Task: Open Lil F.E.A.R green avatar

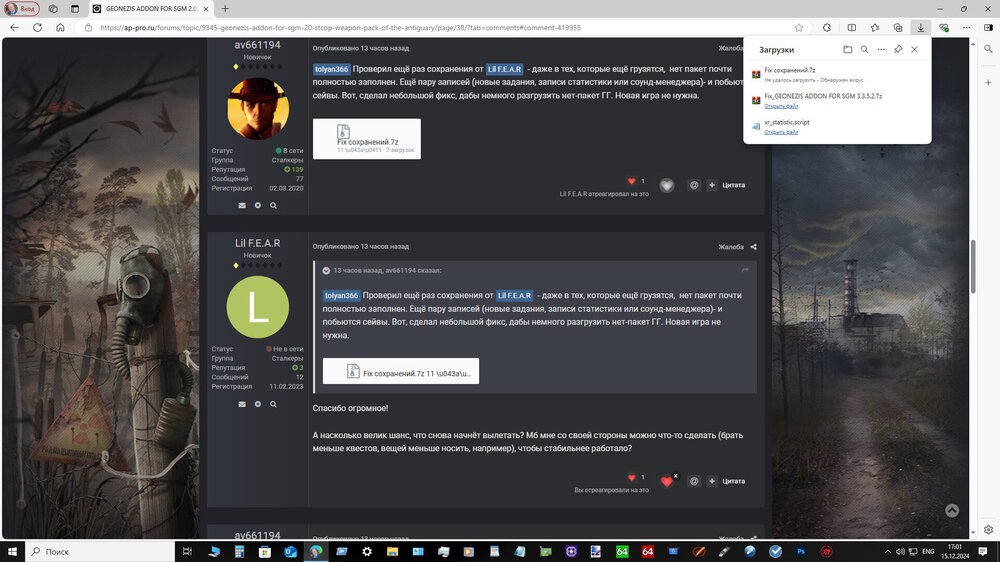Action: pos(258,307)
